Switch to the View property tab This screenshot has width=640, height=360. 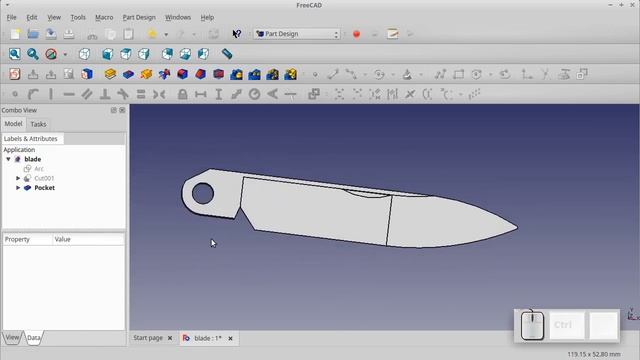12,338
